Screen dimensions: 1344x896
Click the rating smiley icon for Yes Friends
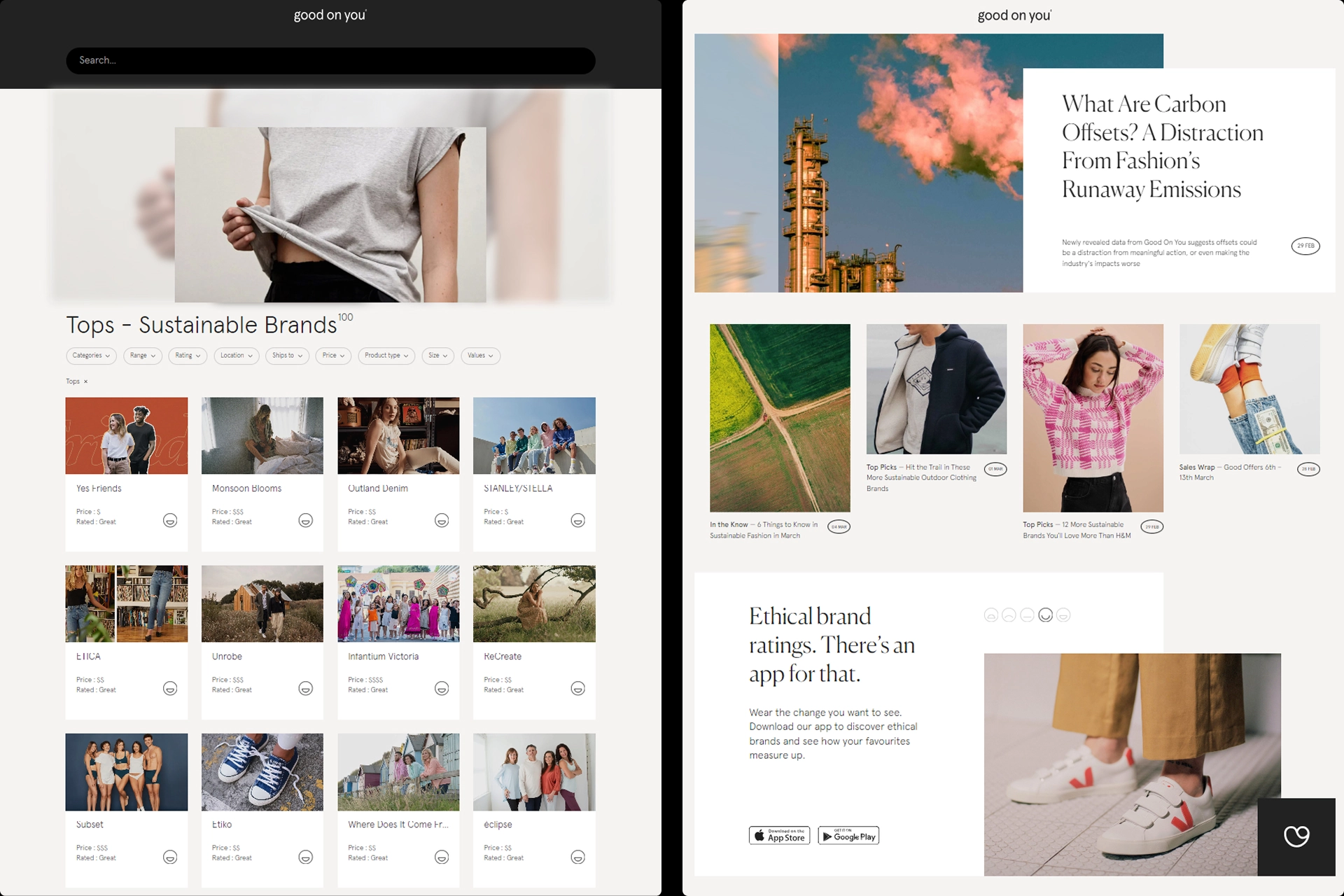point(170,520)
